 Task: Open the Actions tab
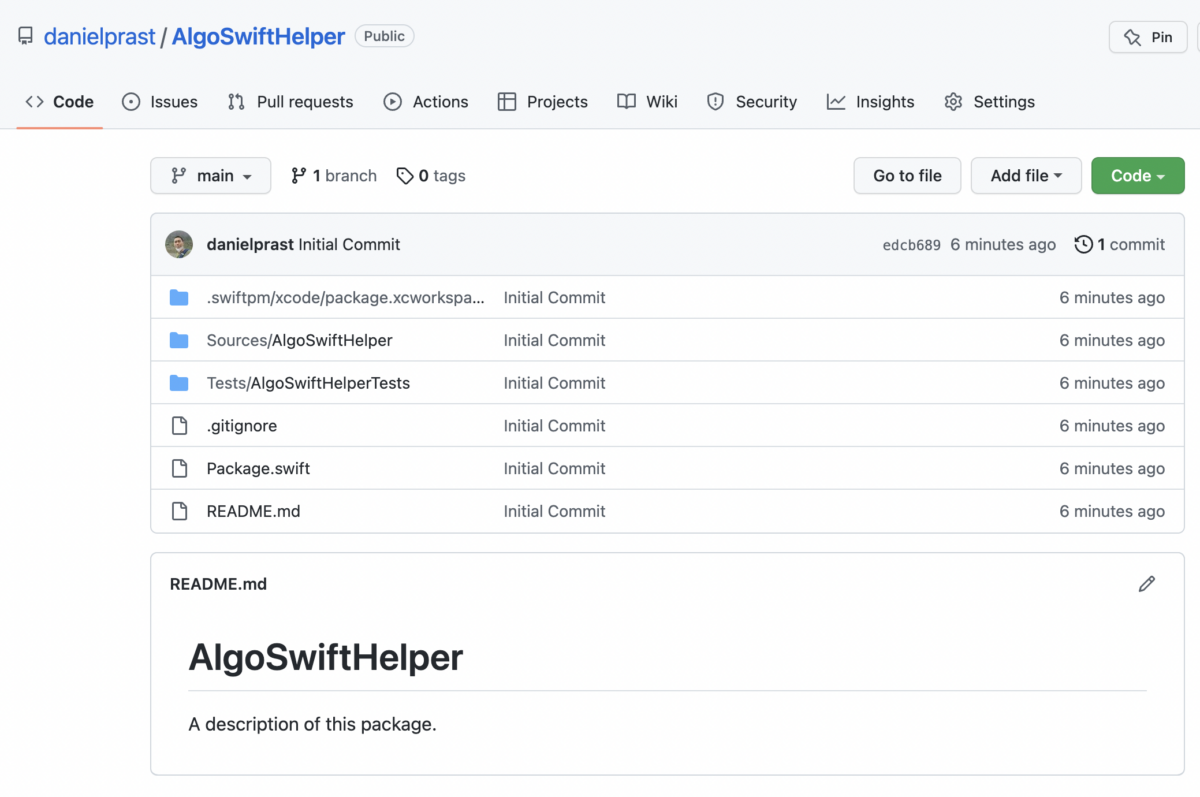click(x=426, y=102)
